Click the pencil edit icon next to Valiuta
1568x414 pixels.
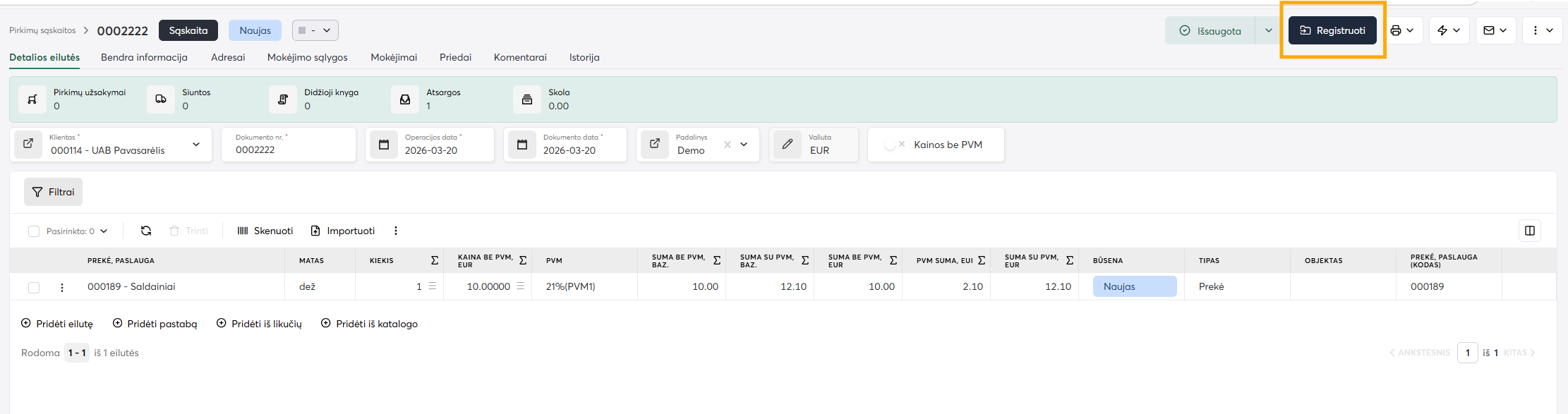coord(788,144)
